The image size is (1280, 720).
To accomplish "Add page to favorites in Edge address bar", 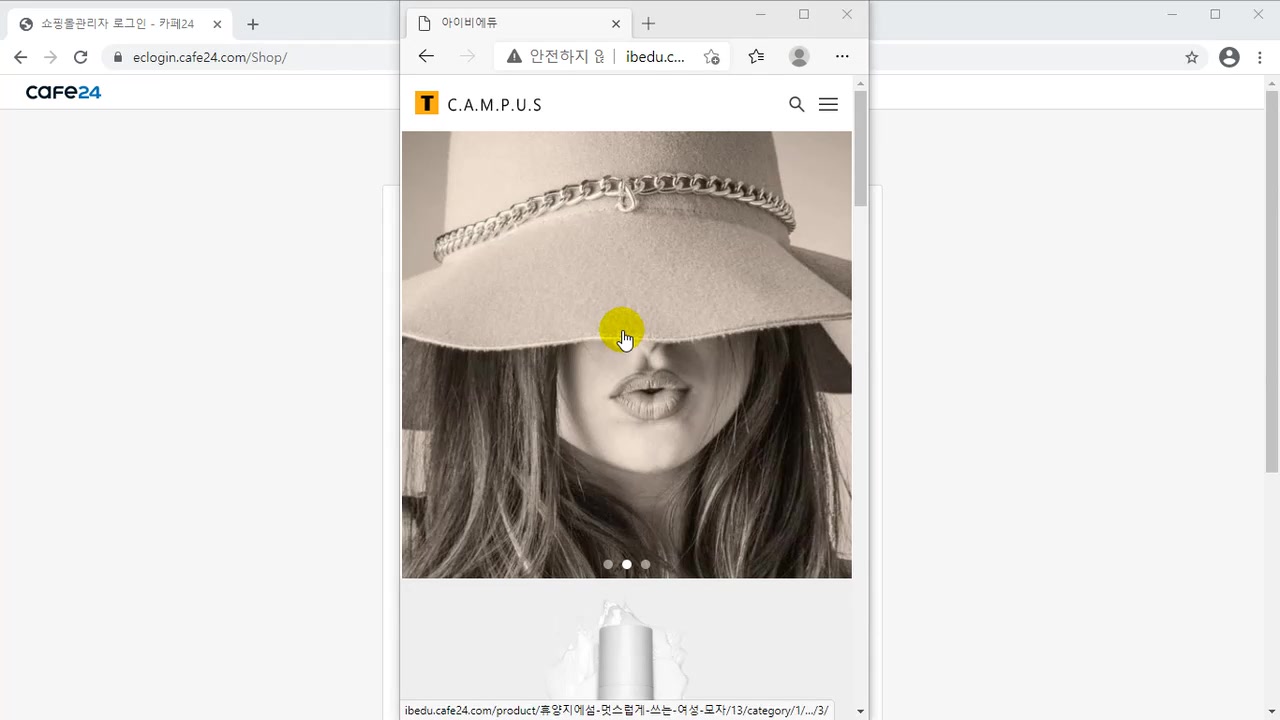I will [x=711, y=57].
